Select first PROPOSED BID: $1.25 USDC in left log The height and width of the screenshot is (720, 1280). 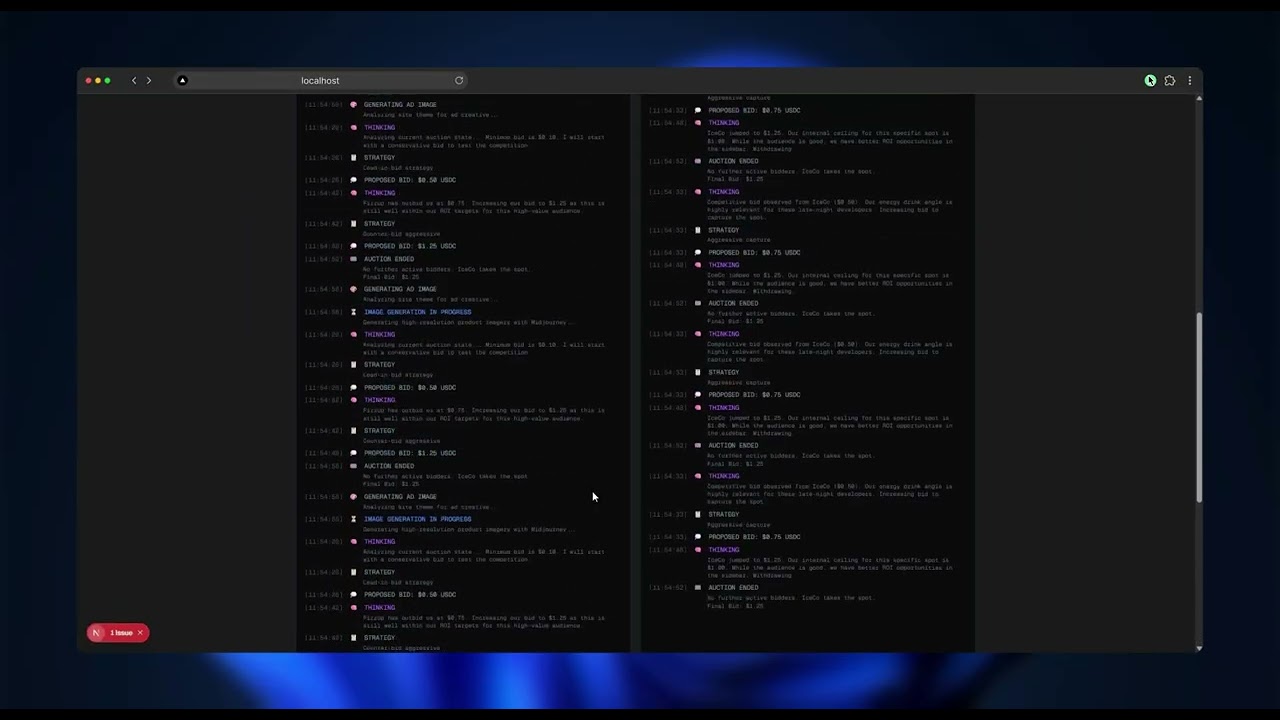coord(410,246)
